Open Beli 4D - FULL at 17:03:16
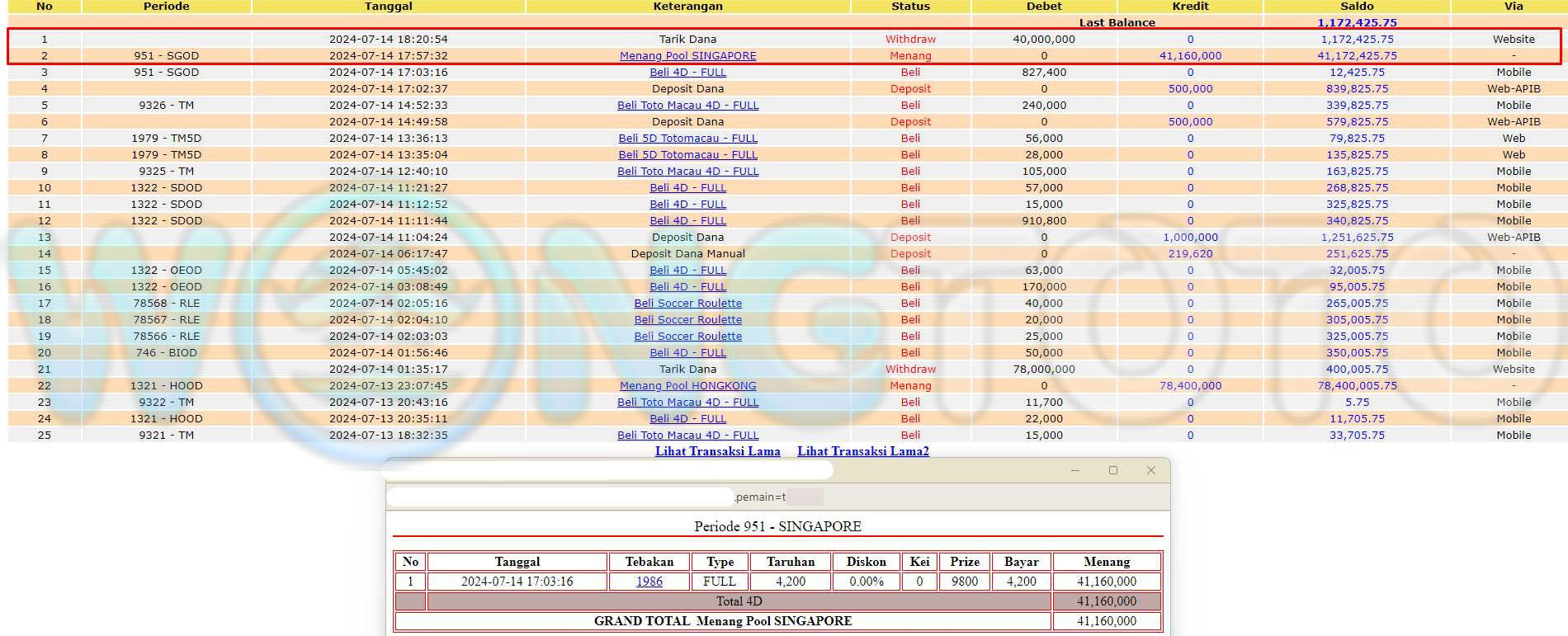 click(687, 73)
